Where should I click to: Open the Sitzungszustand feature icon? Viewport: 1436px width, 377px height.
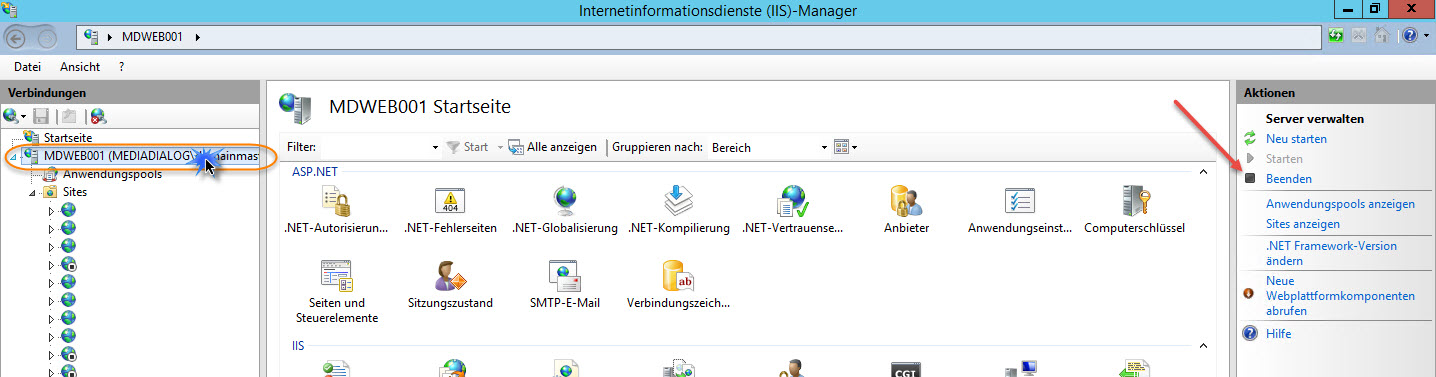click(x=451, y=277)
